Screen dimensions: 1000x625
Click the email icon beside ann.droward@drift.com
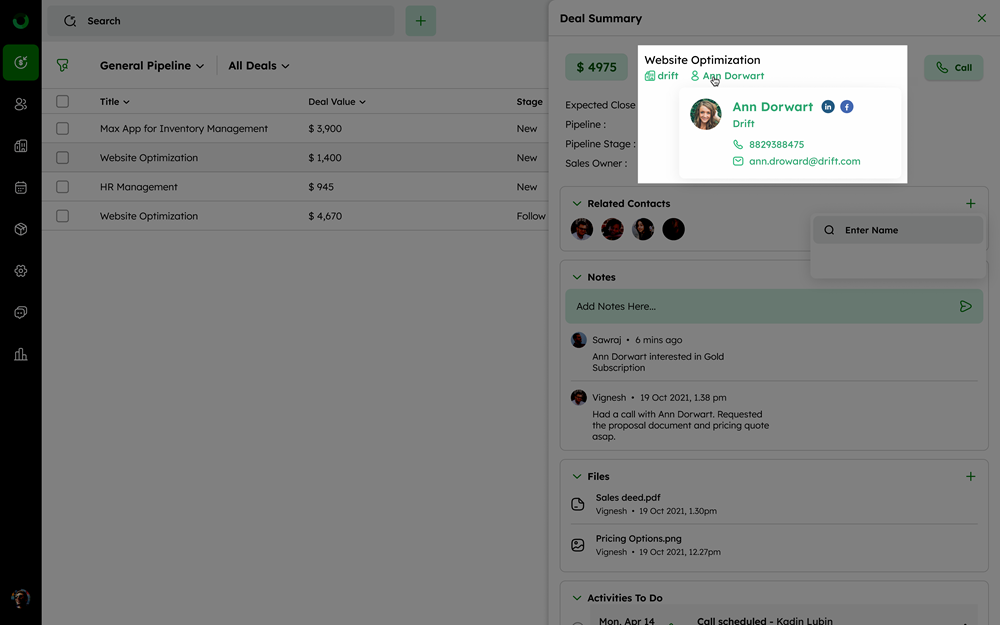point(738,161)
